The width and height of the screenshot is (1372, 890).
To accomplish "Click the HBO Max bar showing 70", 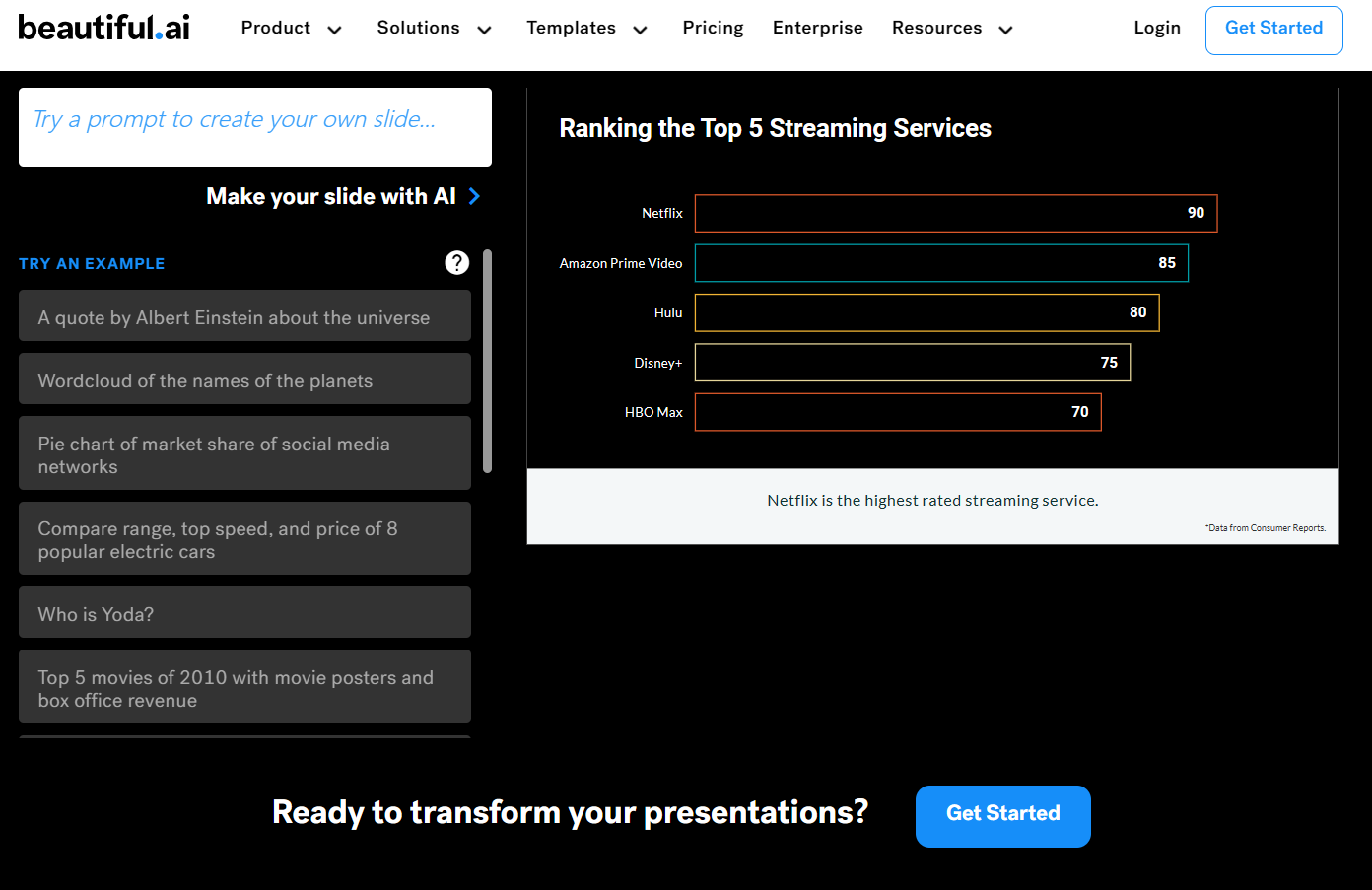I will click(x=898, y=412).
